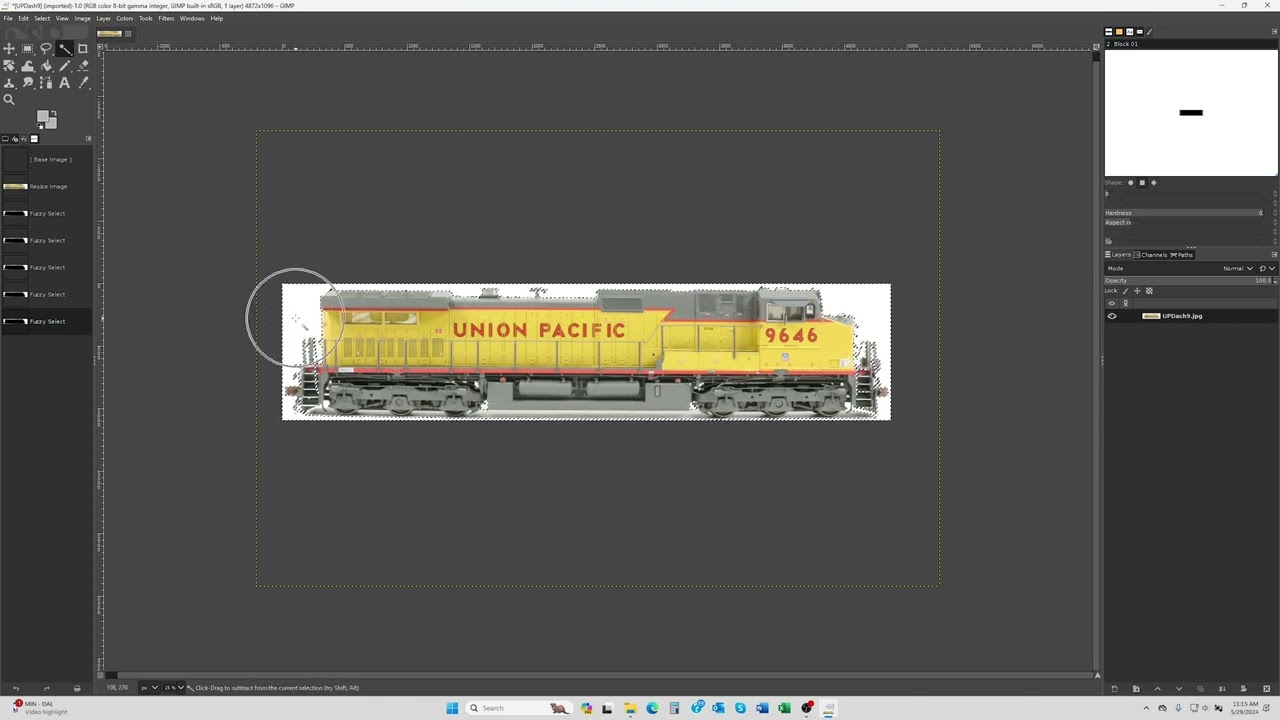1280x720 pixels.
Task: Select the Paths tool
Action: [x=46, y=83]
